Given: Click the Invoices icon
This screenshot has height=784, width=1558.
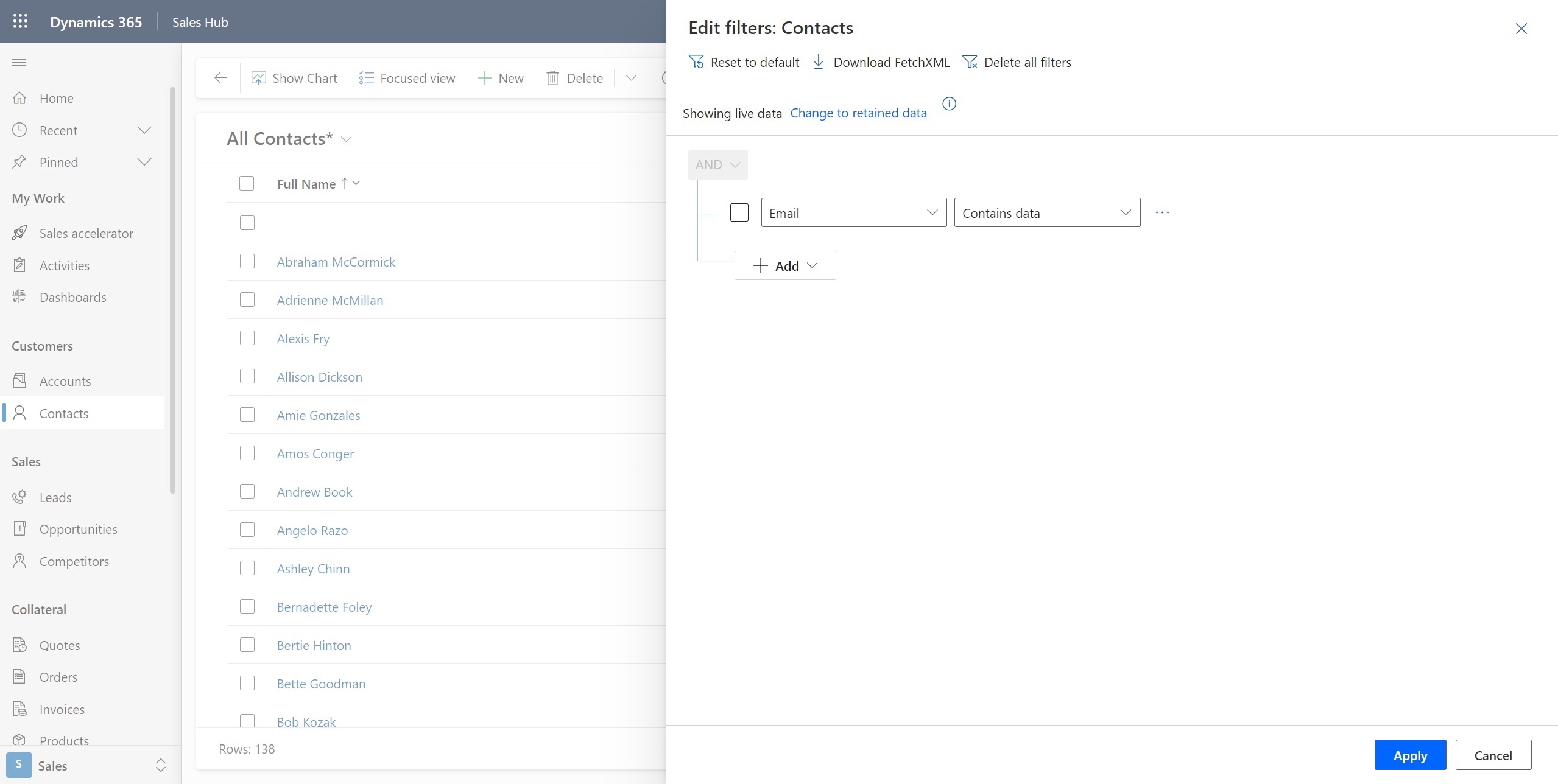Looking at the screenshot, I should tap(19, 709).
